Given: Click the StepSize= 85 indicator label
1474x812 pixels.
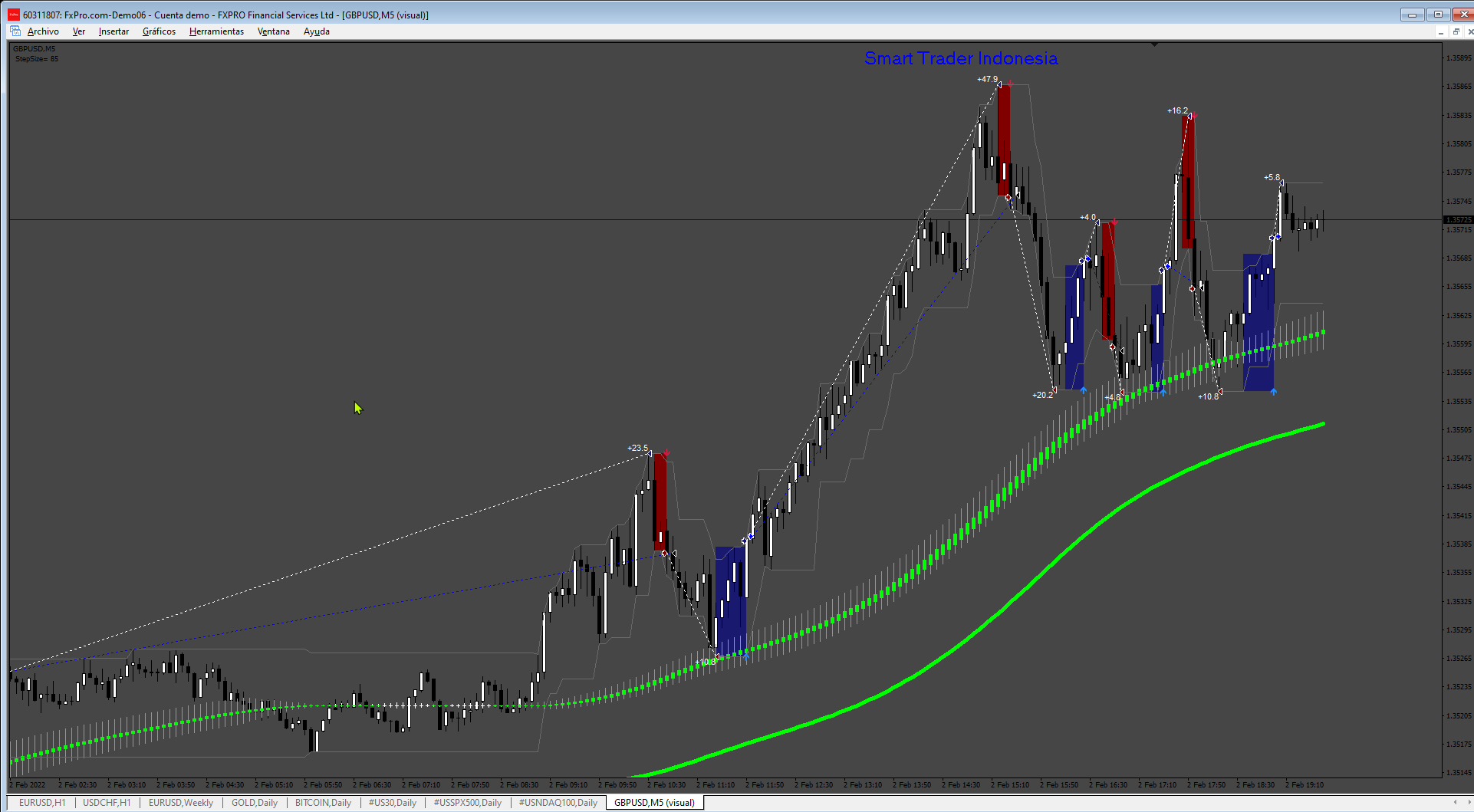Looking at the screenshot, I should (x=36, y=58).
